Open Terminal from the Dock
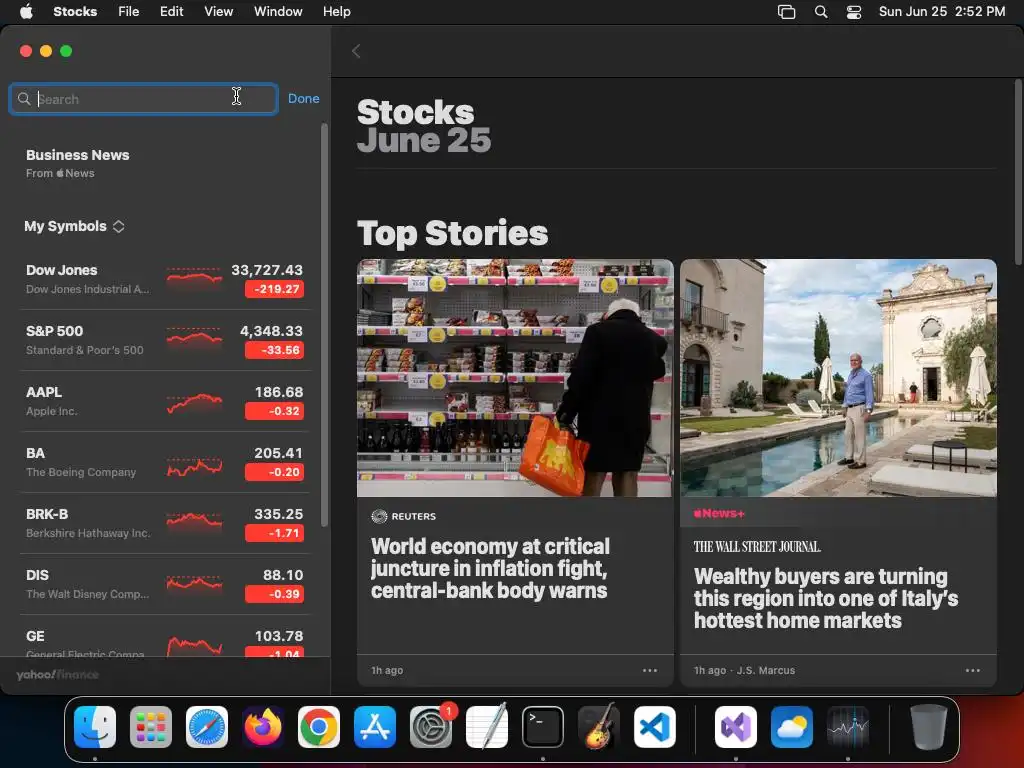The height and width of the screenshot is (768, 1024). click(x=543, y=727)
